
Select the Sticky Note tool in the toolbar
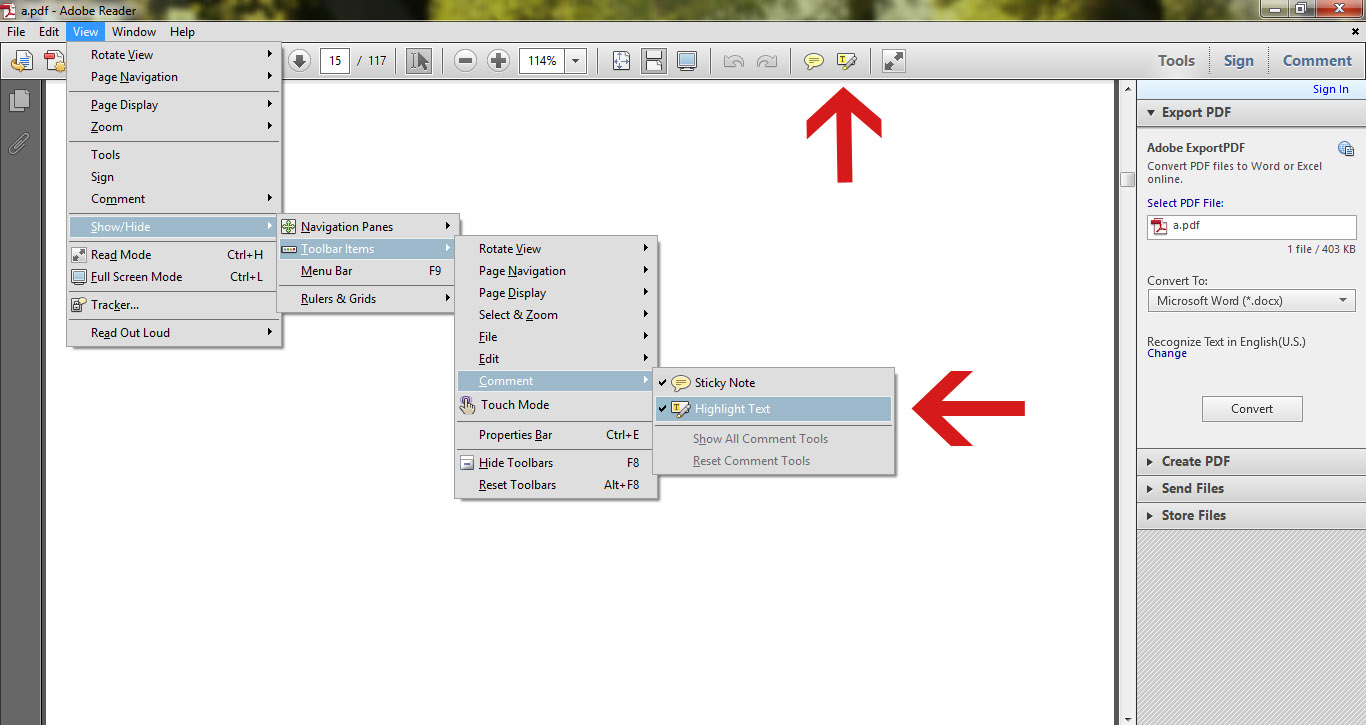click(x=813, y=60)
